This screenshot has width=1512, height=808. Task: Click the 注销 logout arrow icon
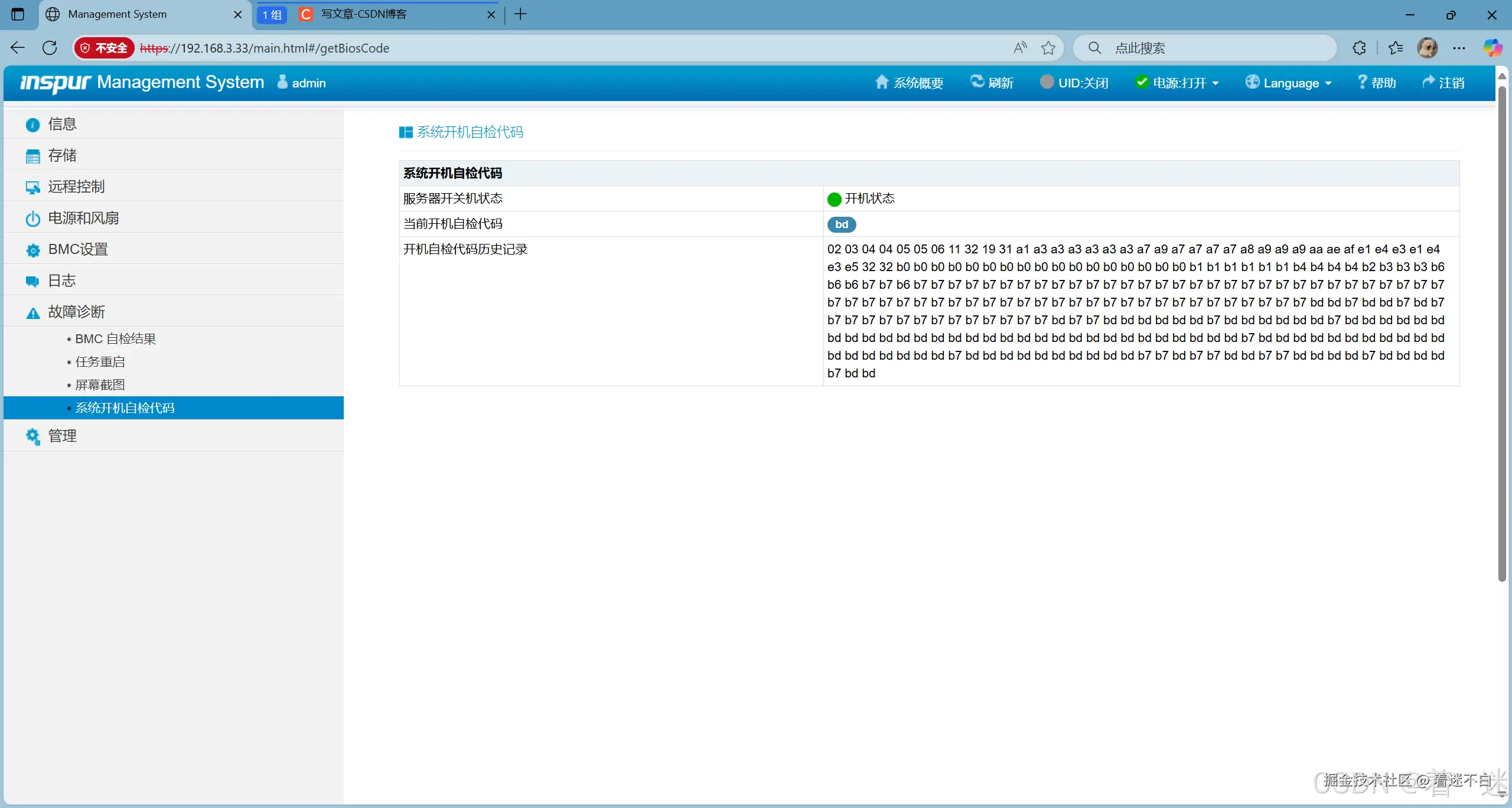1428,82
